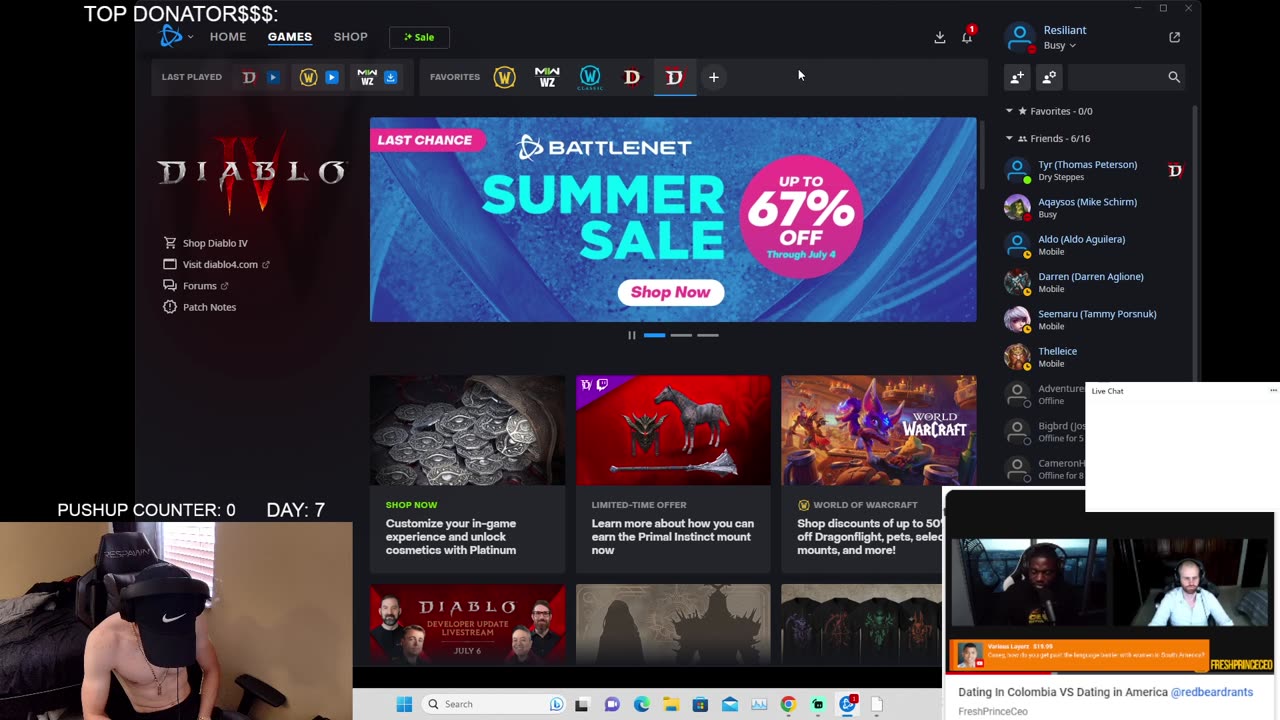Click download button for Last Played Warzone
The image size is (1280, 720).
[391, 77]
